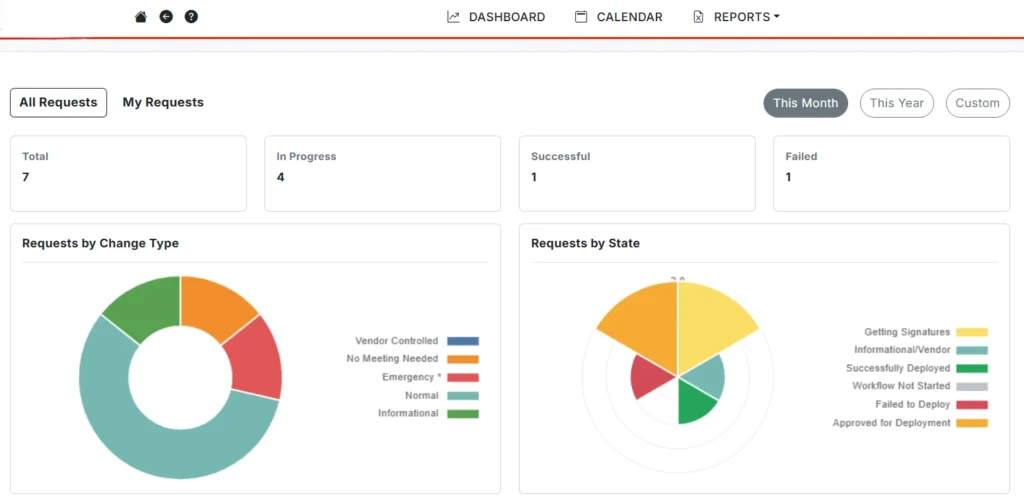Toggle Informational/Vendor teal legend swatch
Viewport: 1024px width, 498px height.
tap(972, 350)
